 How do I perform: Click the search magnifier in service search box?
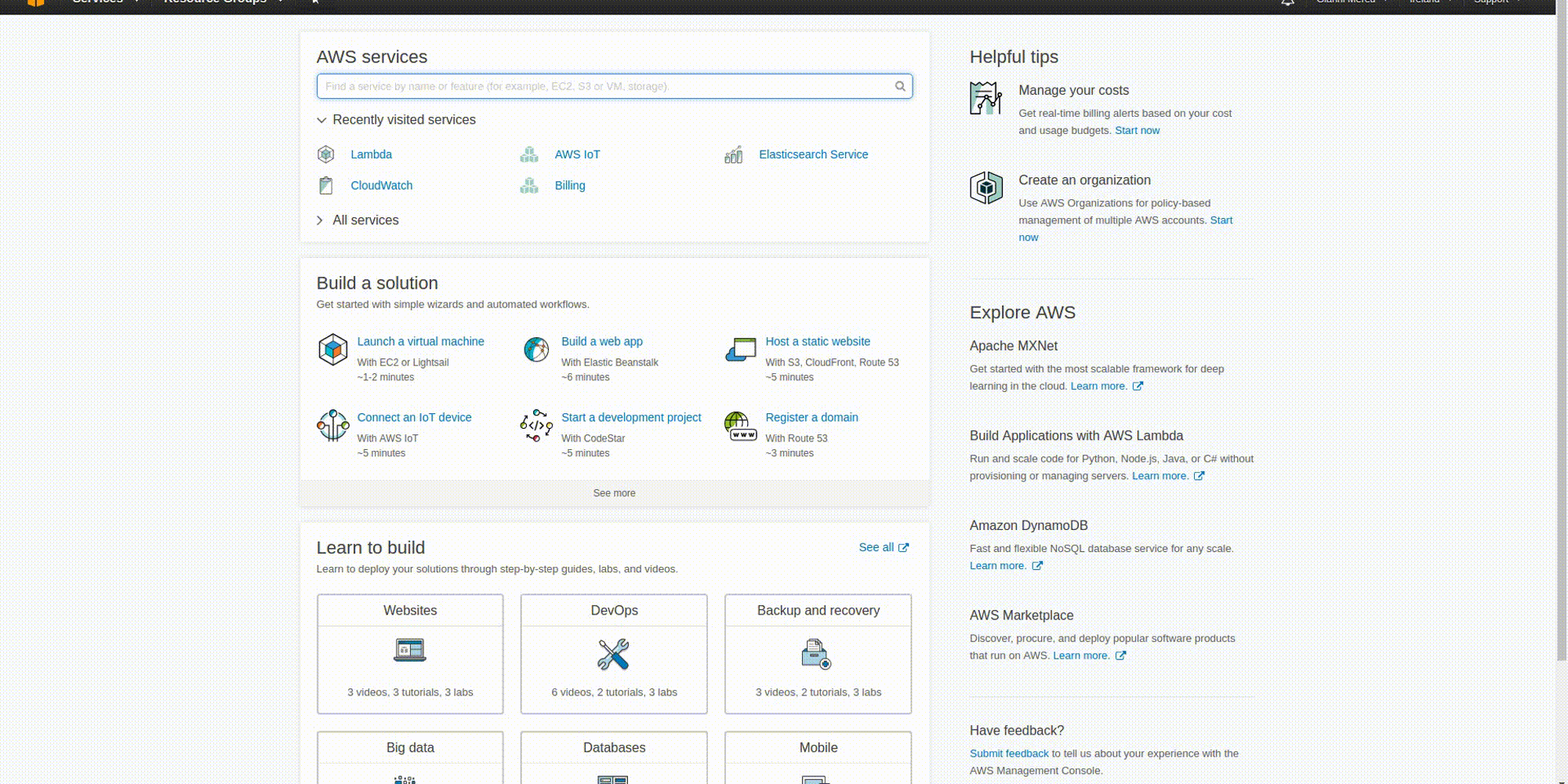(900, 86)
